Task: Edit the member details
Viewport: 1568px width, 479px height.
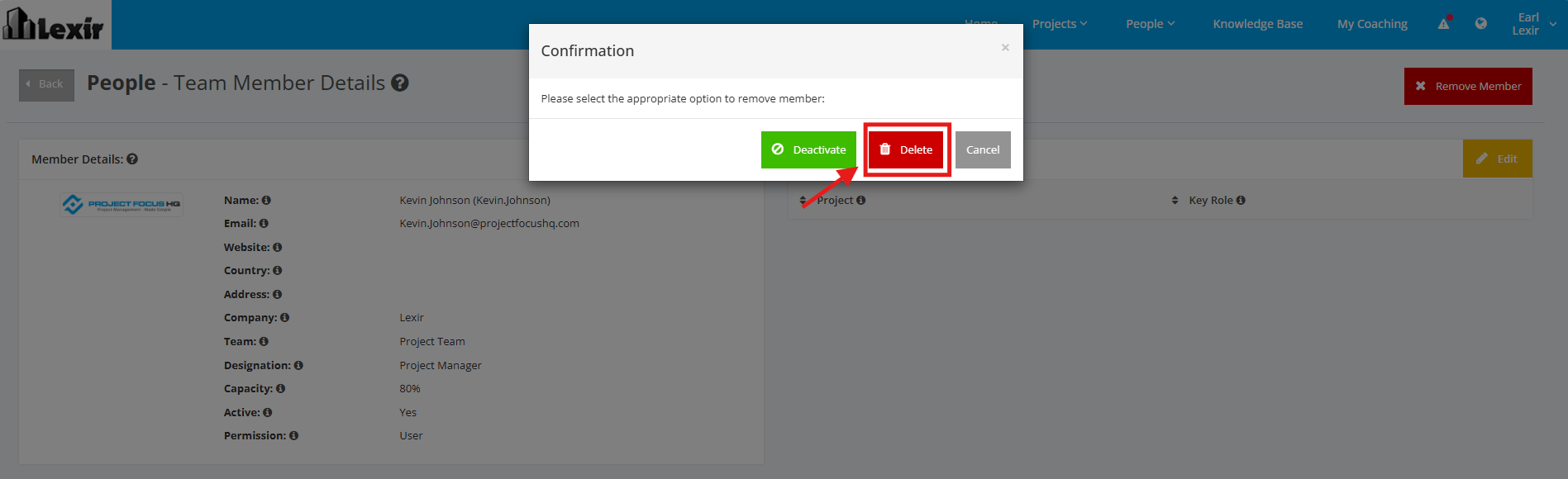Action: (1497, 159)
